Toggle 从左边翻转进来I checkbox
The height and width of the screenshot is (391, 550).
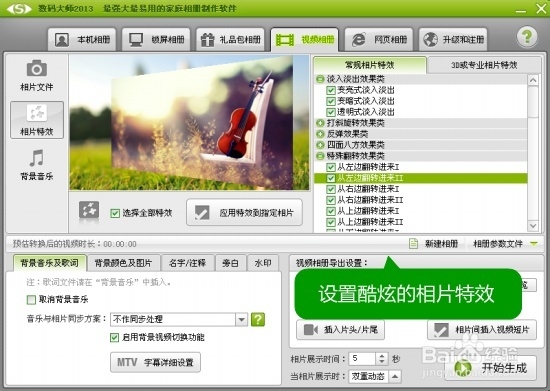point(330,167)
